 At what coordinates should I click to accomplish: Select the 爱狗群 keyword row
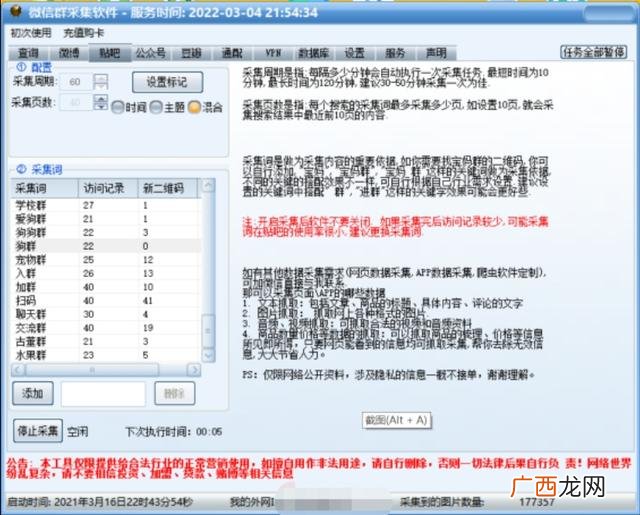coord(106,219)
